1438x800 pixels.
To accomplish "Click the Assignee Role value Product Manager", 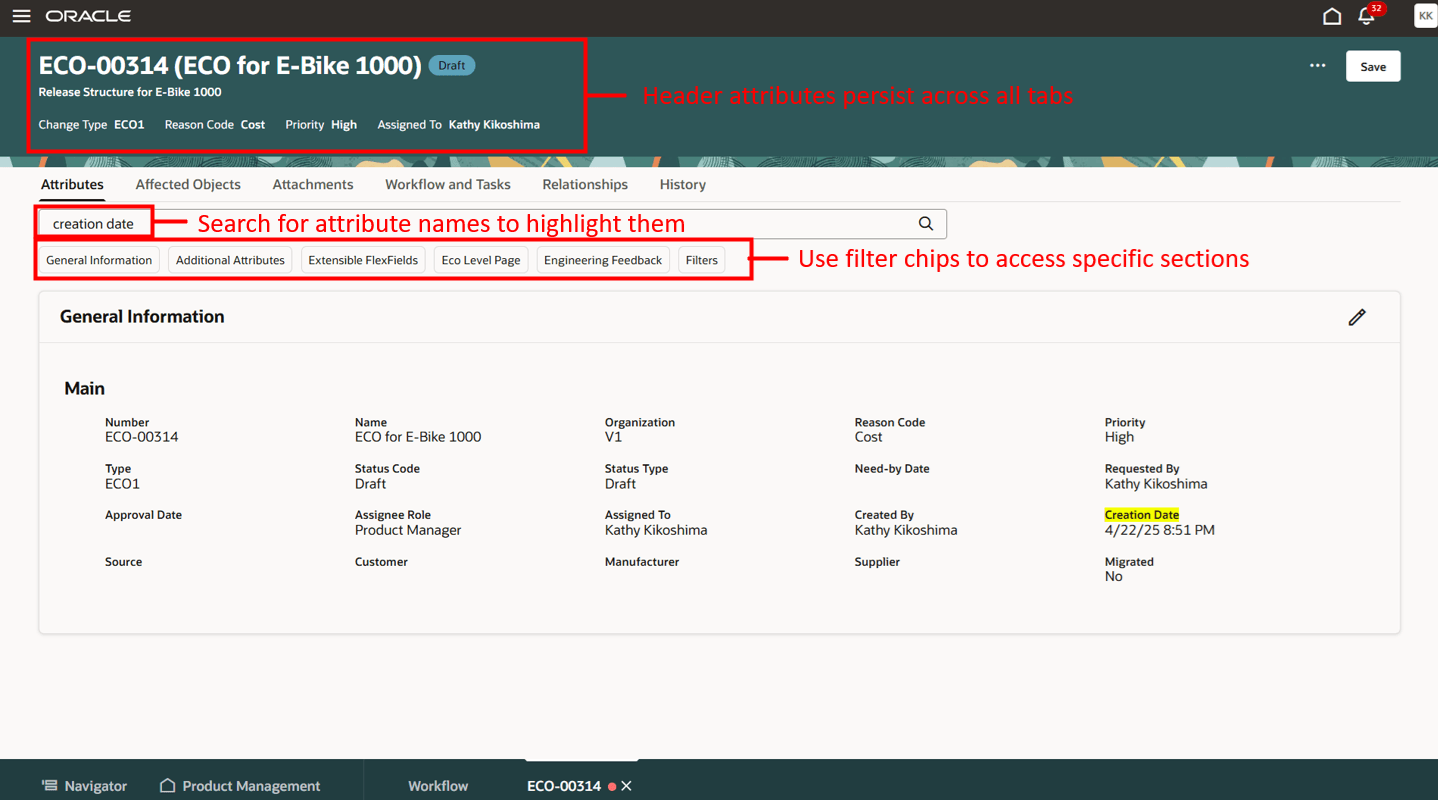I will 408,530.
